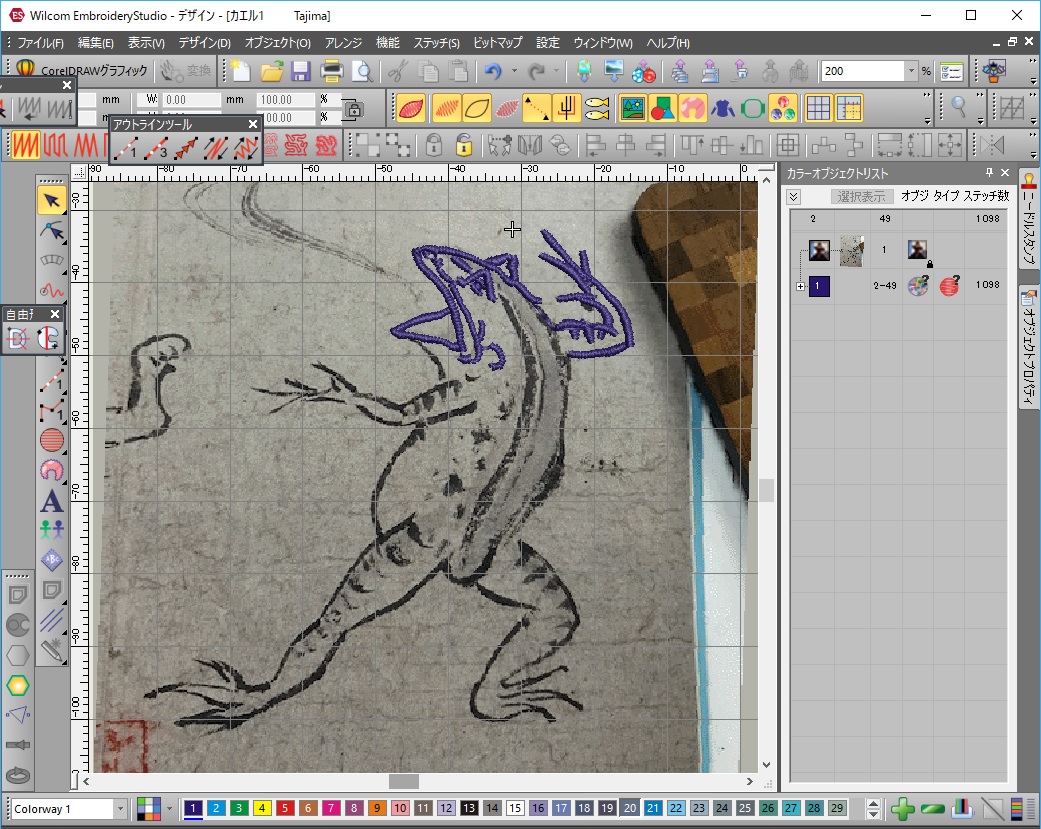Open the undo history dropdown arrow
Image resolution: width=1041 pixels, height=829 pixels.
coord(514,71)
